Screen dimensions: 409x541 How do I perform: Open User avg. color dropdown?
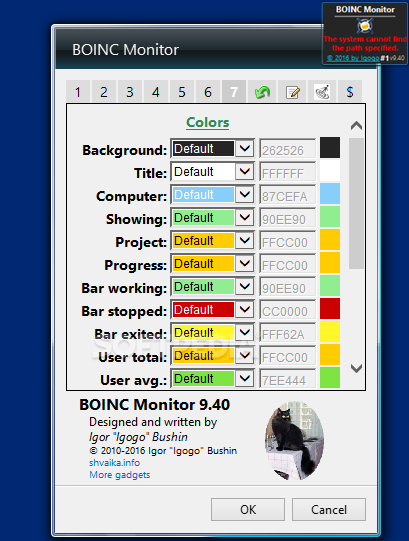(213, 378)
